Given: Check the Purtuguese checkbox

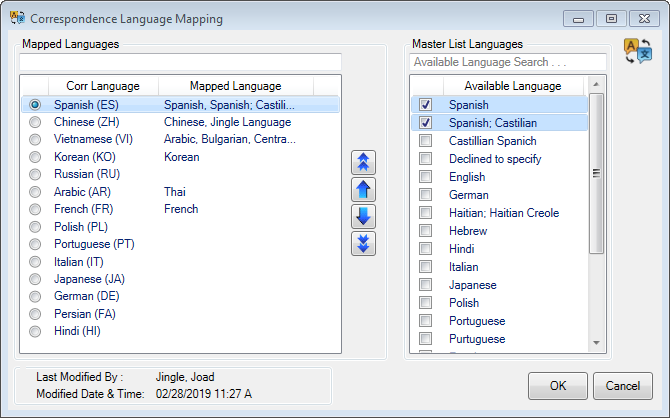Looking at the screenshot, I should [426, 339].
